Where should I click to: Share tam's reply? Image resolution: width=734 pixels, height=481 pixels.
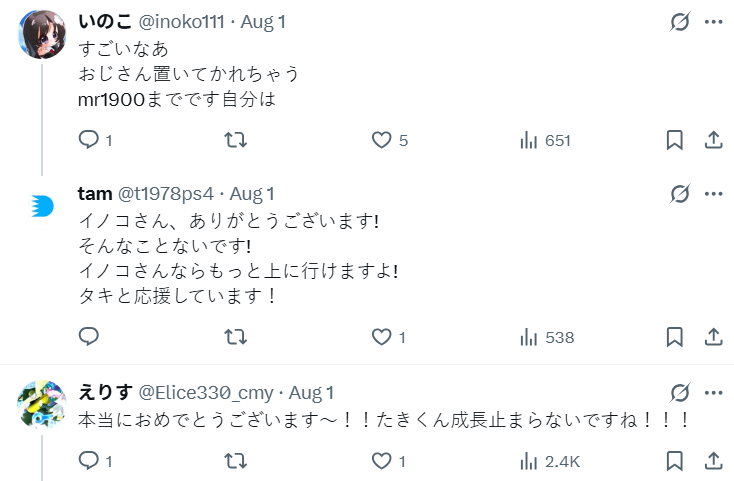pos(713,337)
